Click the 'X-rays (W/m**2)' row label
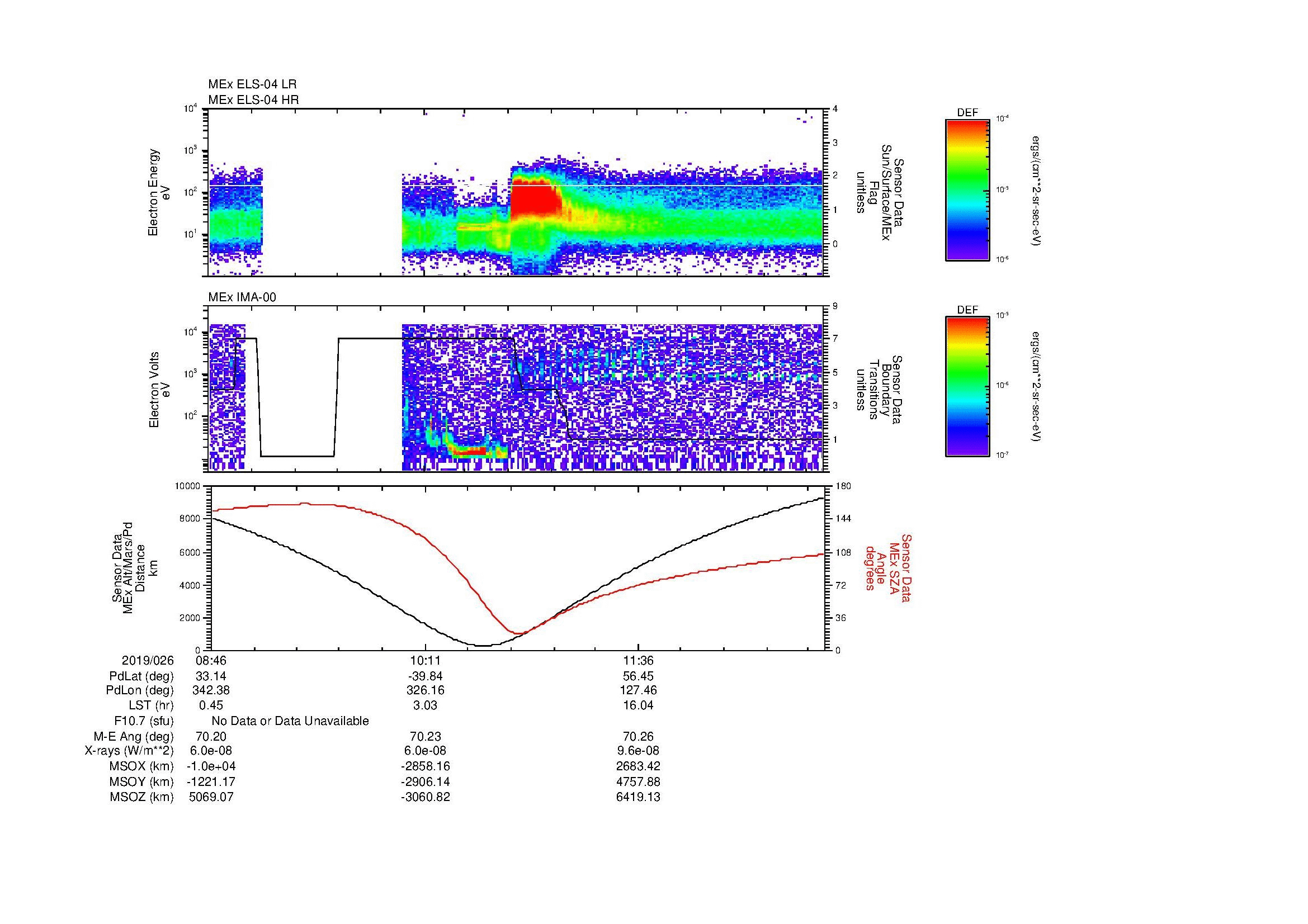The image size is (1308, 924). (129, 751)
